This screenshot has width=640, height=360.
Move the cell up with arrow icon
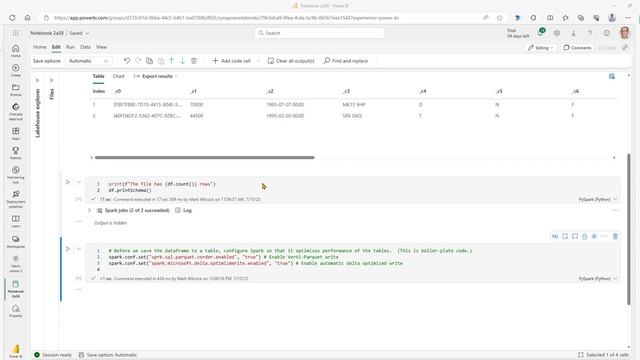[x=171, y=61]
